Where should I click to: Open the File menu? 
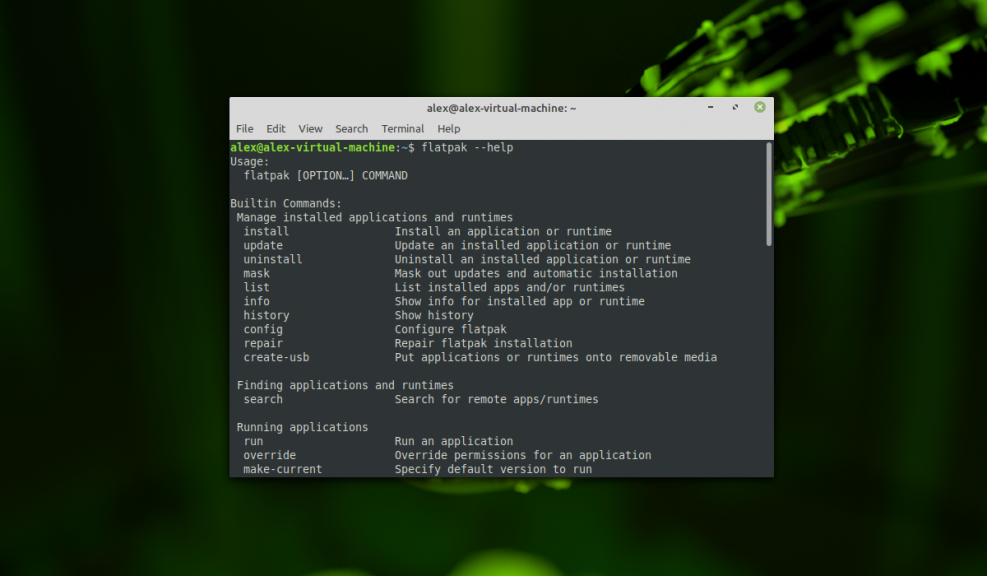[x=244, y=128]
